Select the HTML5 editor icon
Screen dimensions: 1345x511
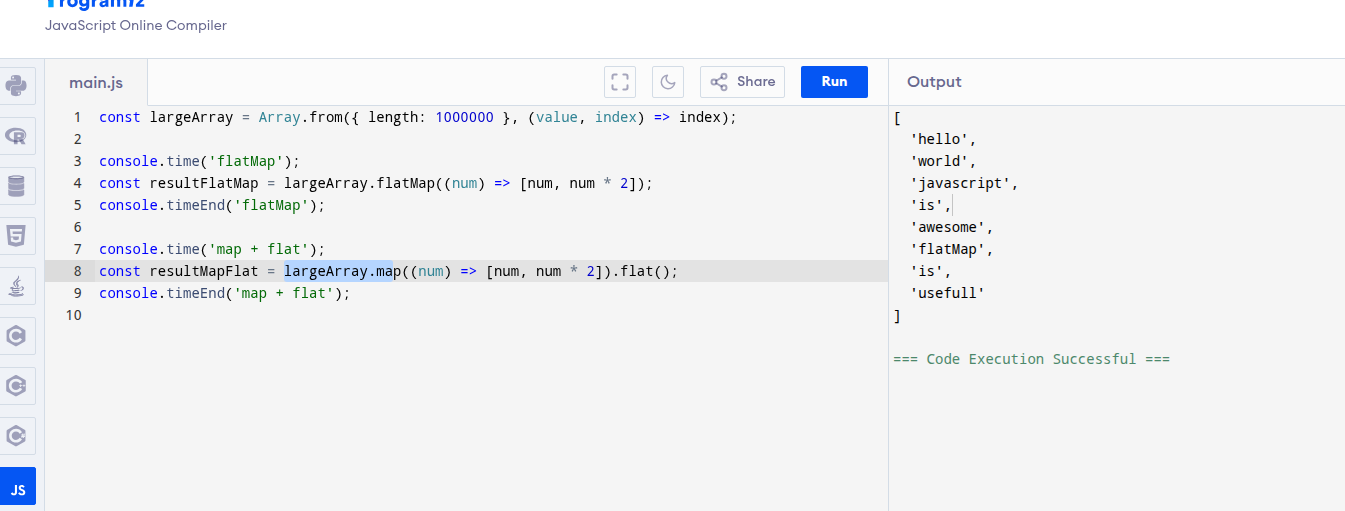point(17,236)
